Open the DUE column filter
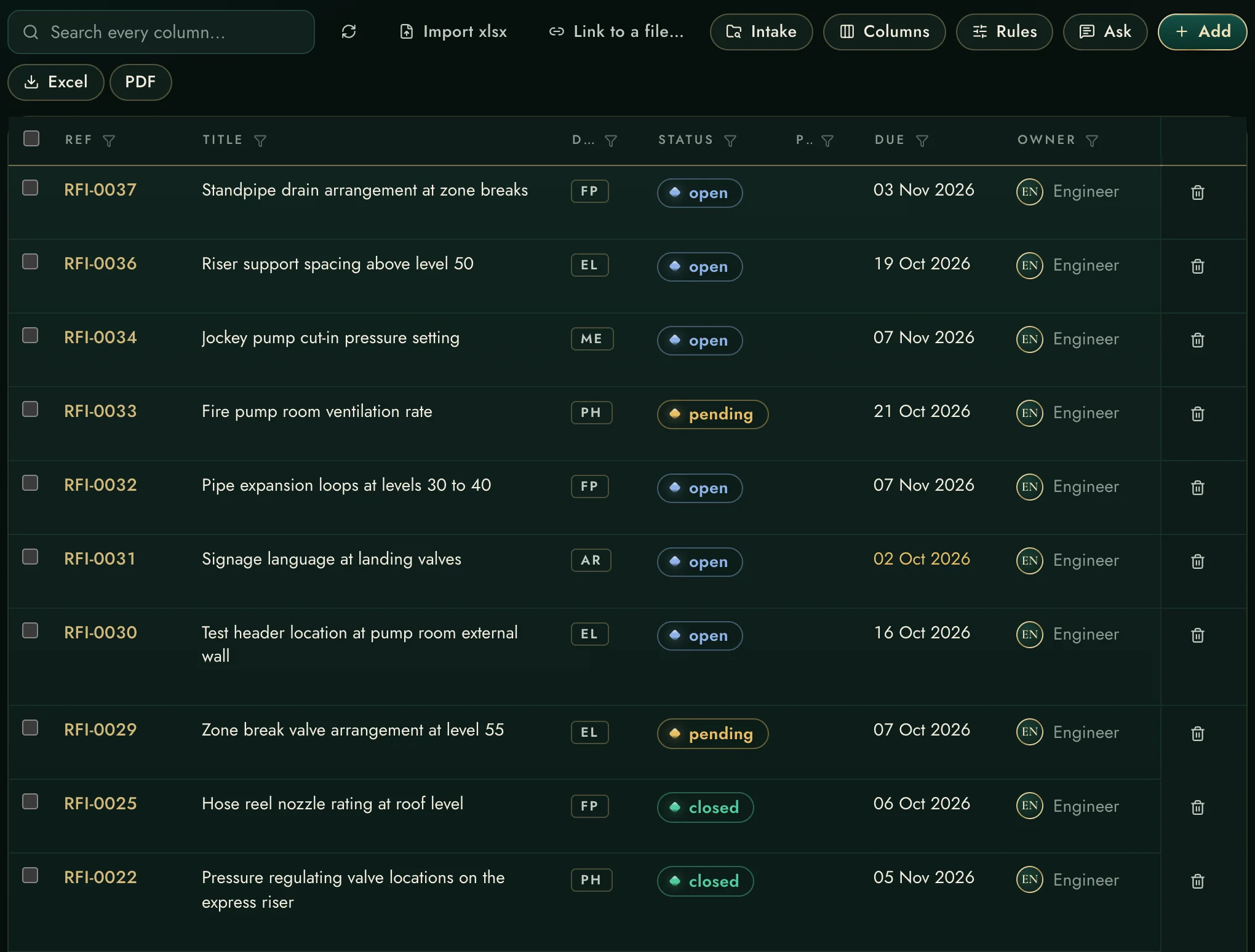This screenshot has height=952, width=1255. point(922,141)
